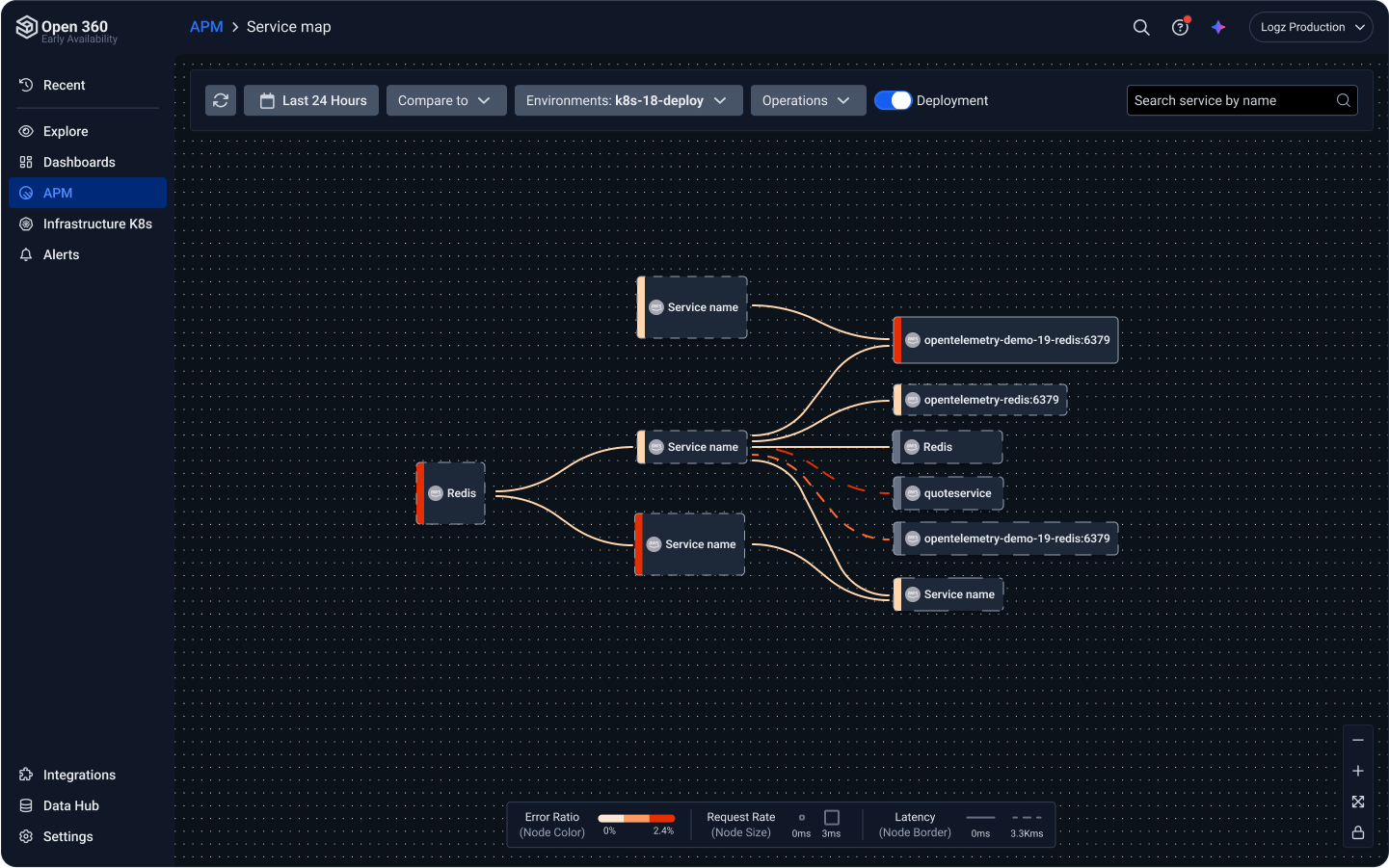This screenshot has width=1389, height=868.
Task: Click the Request Rate legend label
Action: tap(741, 817)
